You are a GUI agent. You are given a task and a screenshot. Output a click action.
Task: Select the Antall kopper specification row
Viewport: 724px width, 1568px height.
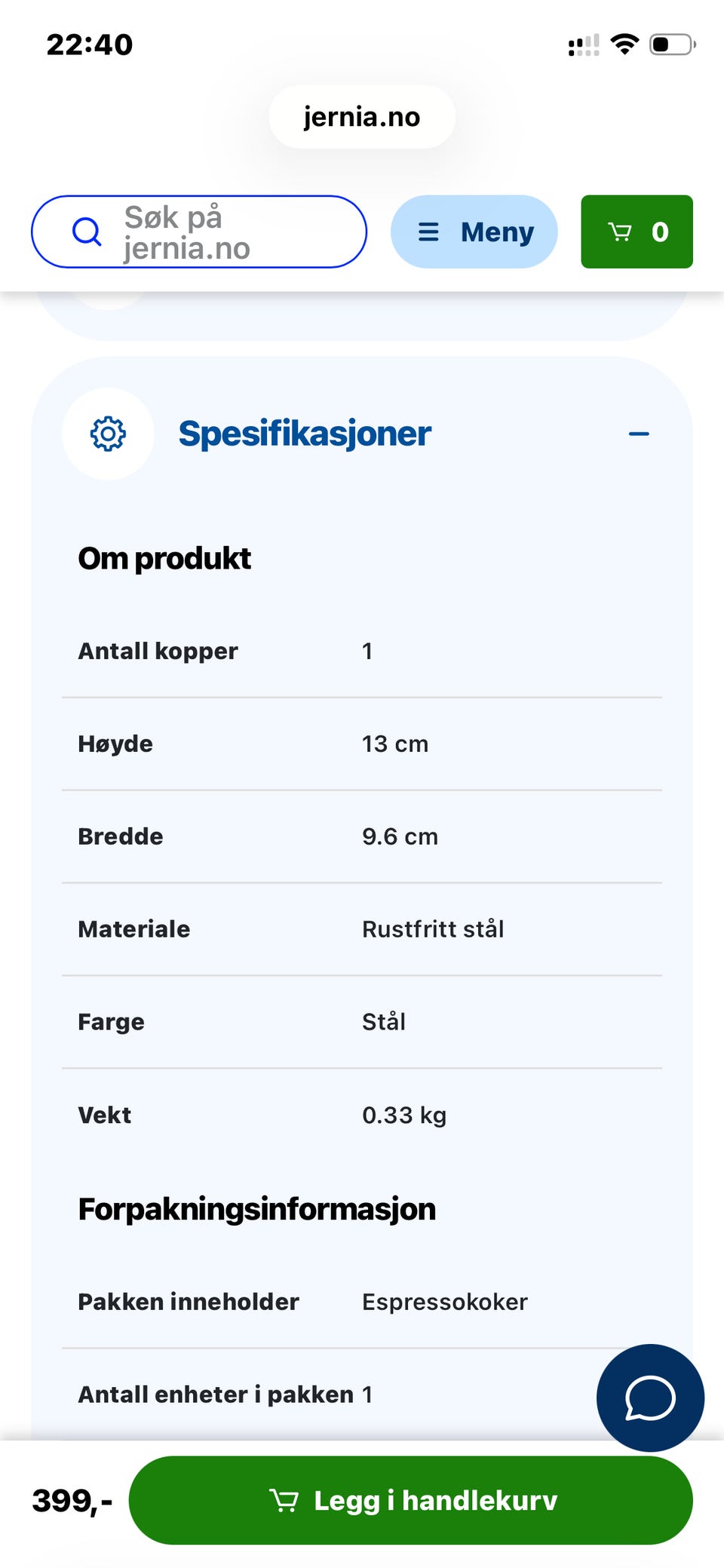pos(362,651)
